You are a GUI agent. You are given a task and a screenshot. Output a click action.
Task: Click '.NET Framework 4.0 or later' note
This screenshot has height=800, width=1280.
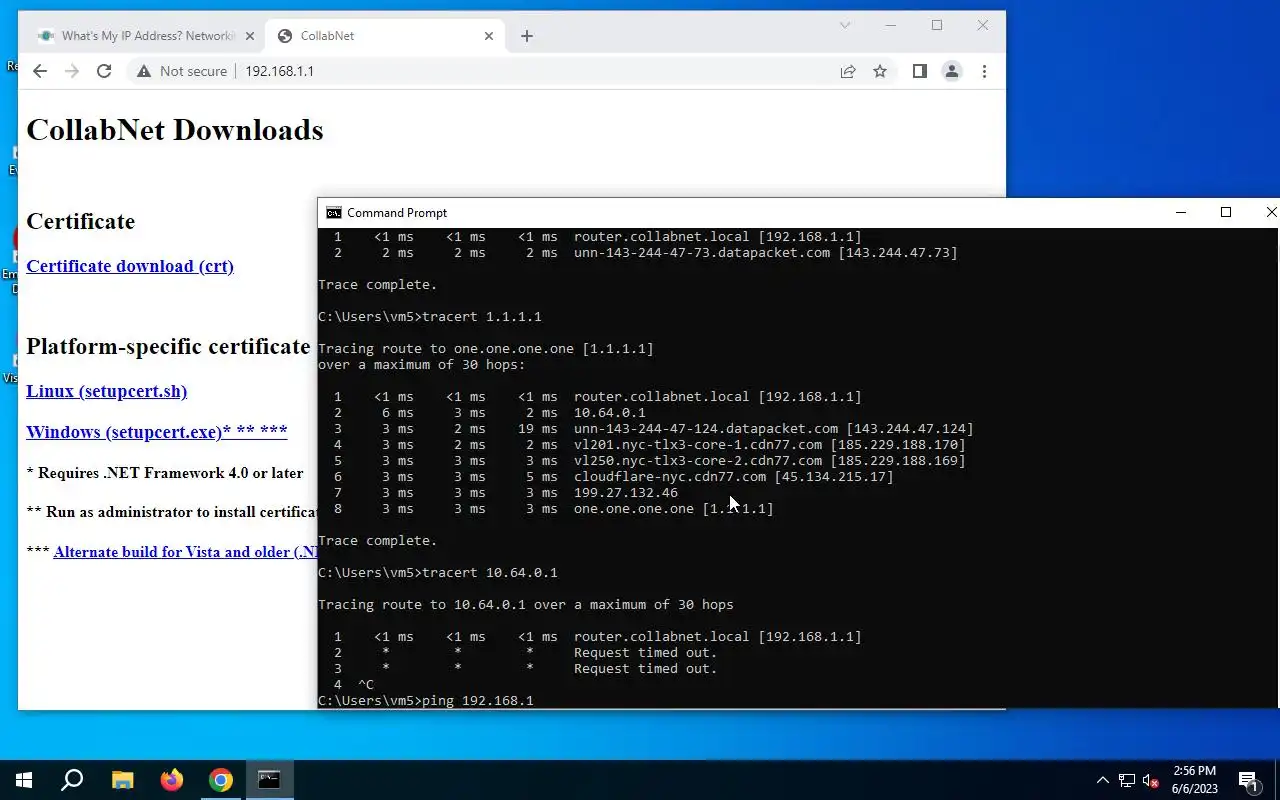coord(165,473)
